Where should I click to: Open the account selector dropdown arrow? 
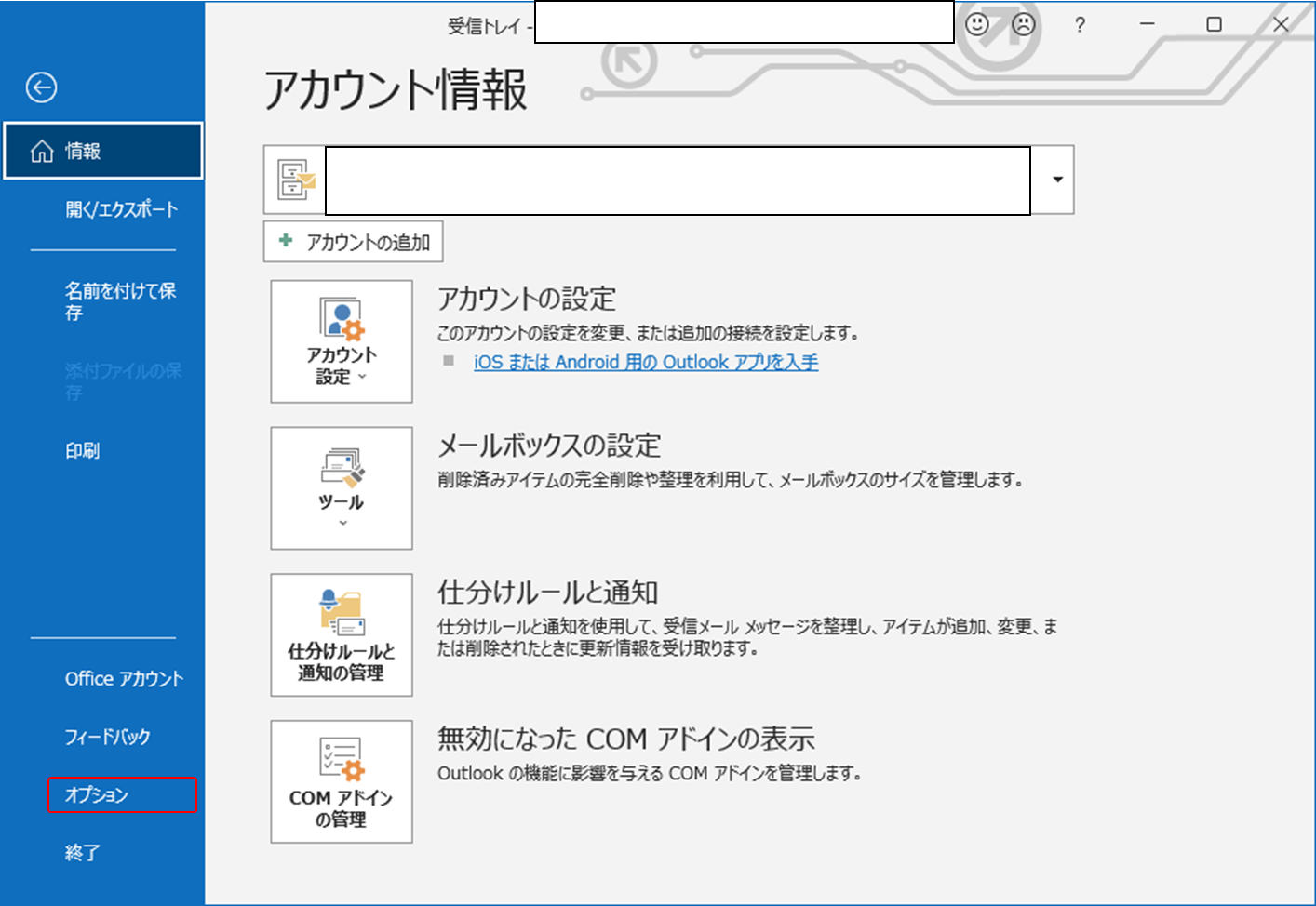coord(1055,180)
